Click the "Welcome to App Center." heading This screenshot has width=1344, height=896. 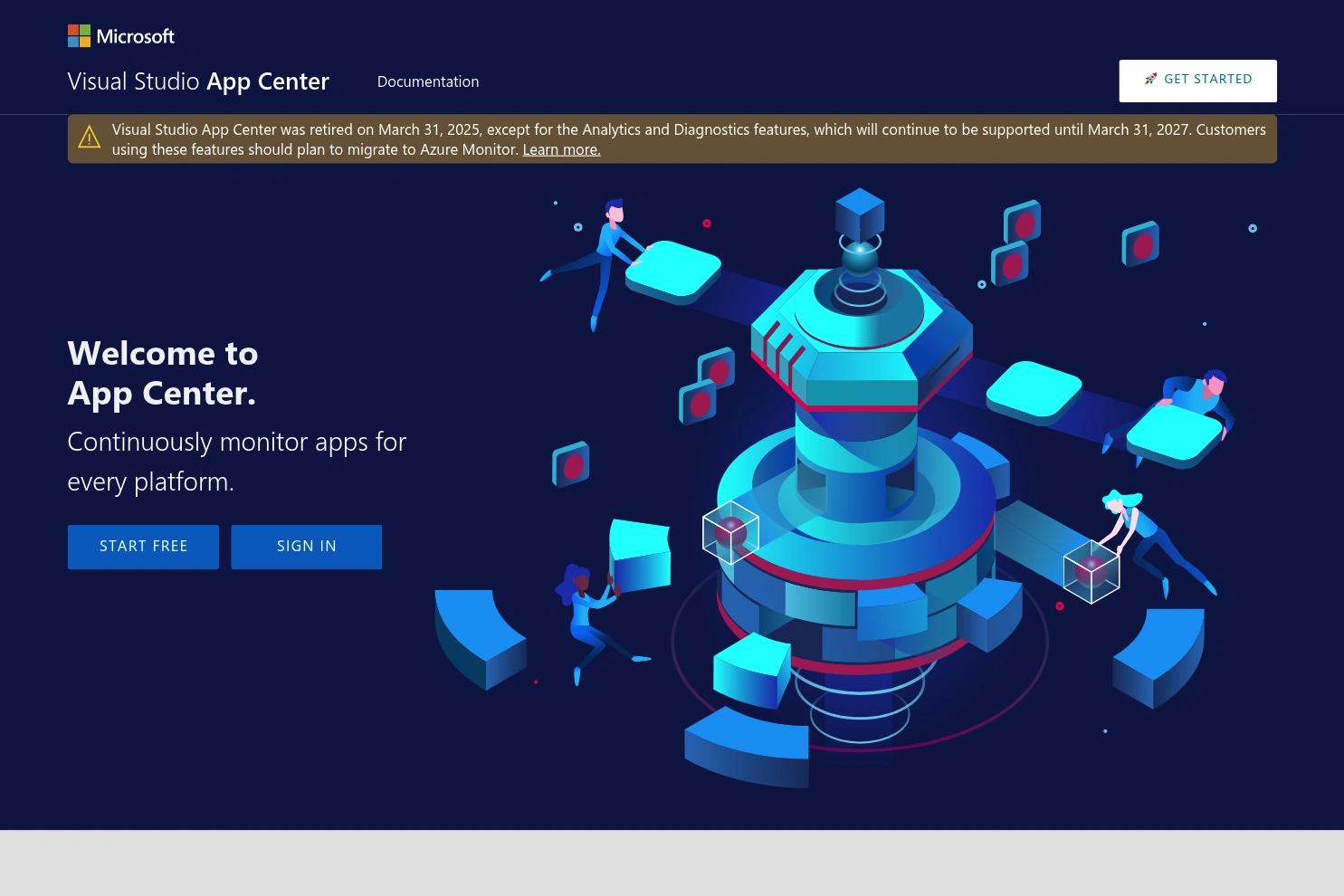[x=163, y=373]
